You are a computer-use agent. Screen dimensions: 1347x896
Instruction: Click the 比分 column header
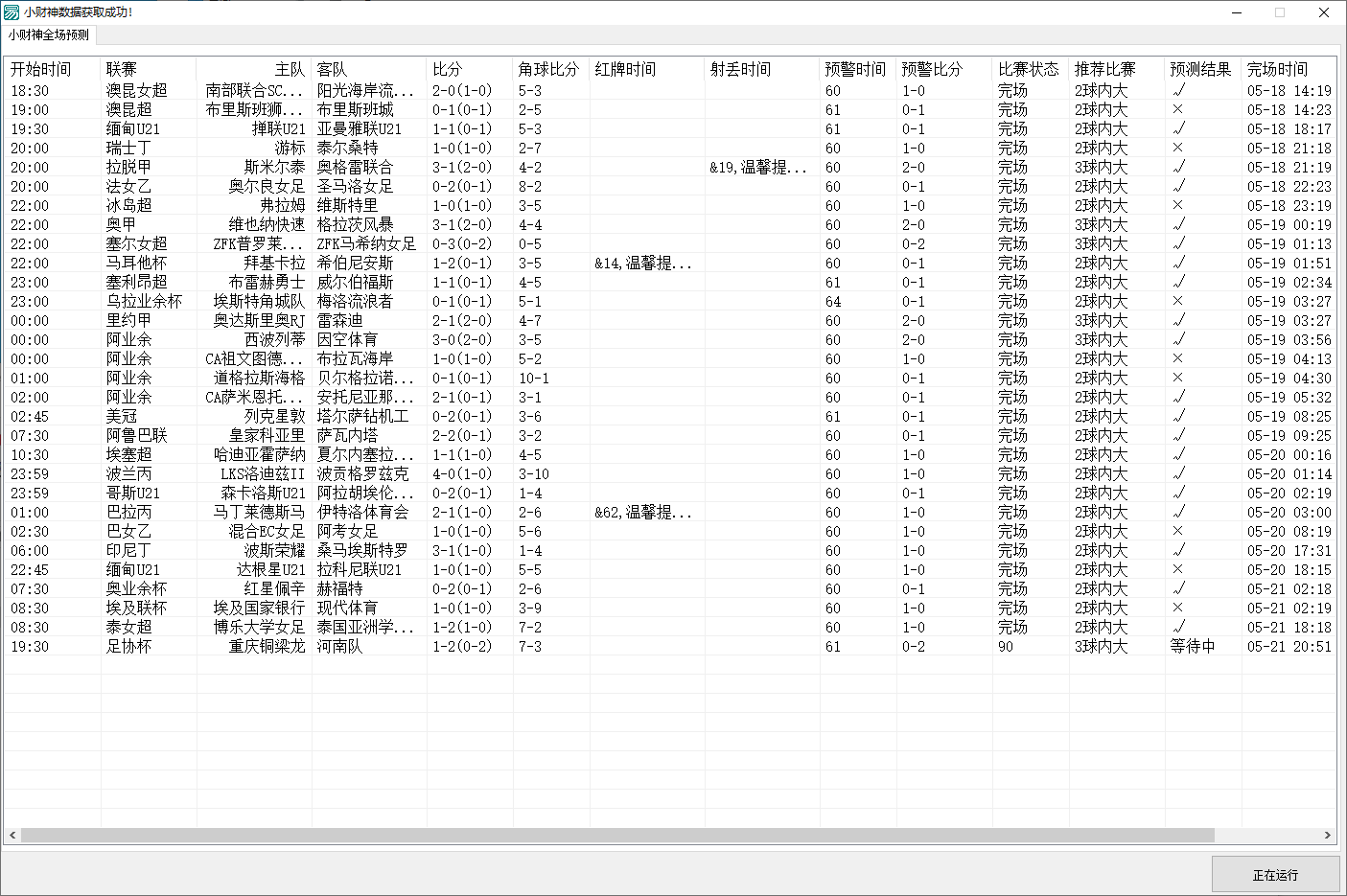(469, 69)
